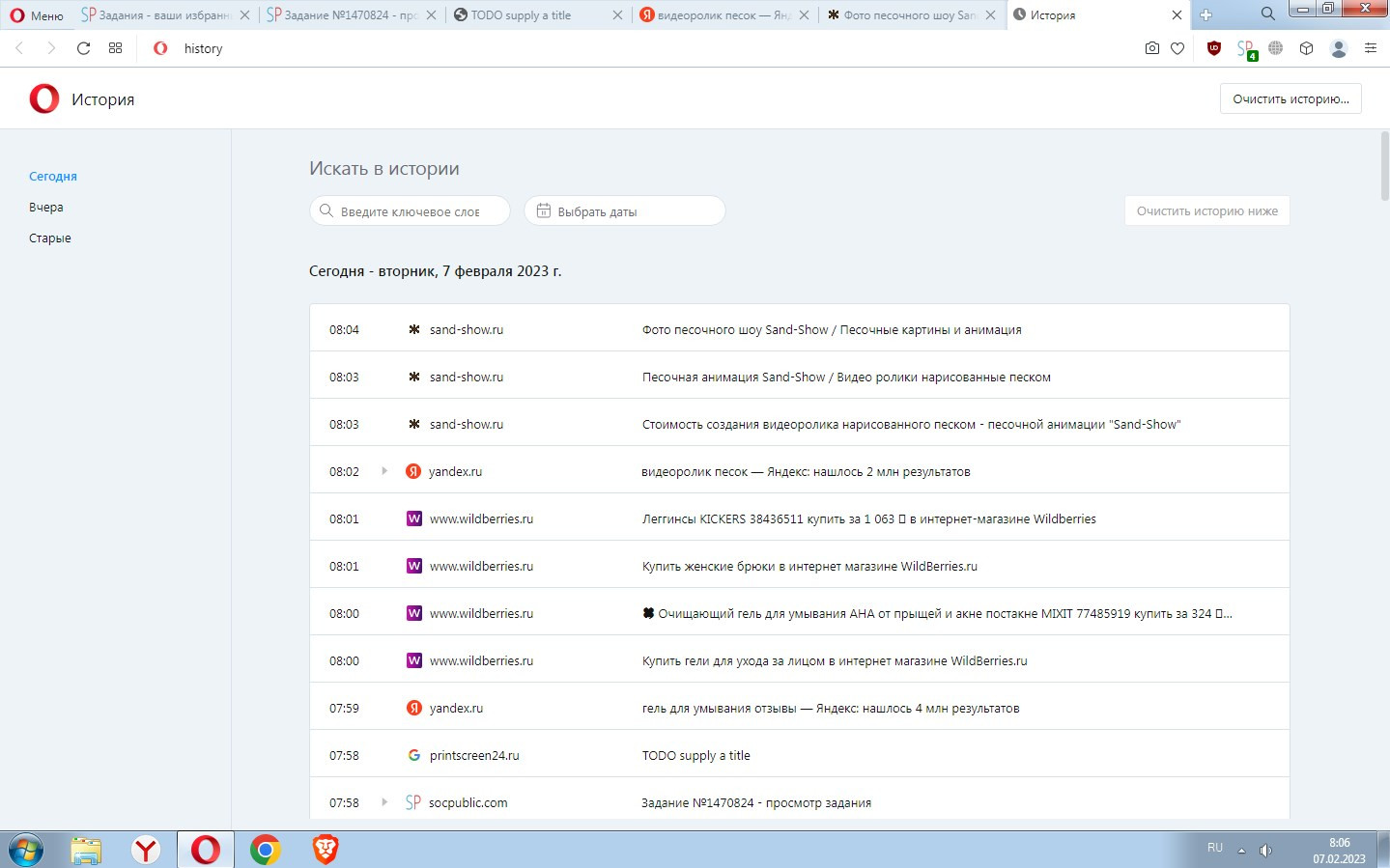Viewport: 1390px width, 868px height.
Task: Open a new tab with plus button
Action: (x=1206, y=14)
